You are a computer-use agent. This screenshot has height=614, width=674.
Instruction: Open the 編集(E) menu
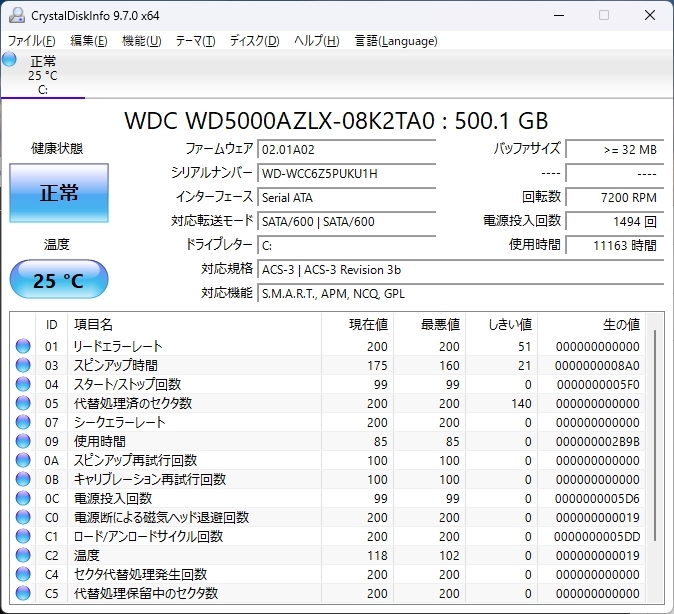pos(89,41)
